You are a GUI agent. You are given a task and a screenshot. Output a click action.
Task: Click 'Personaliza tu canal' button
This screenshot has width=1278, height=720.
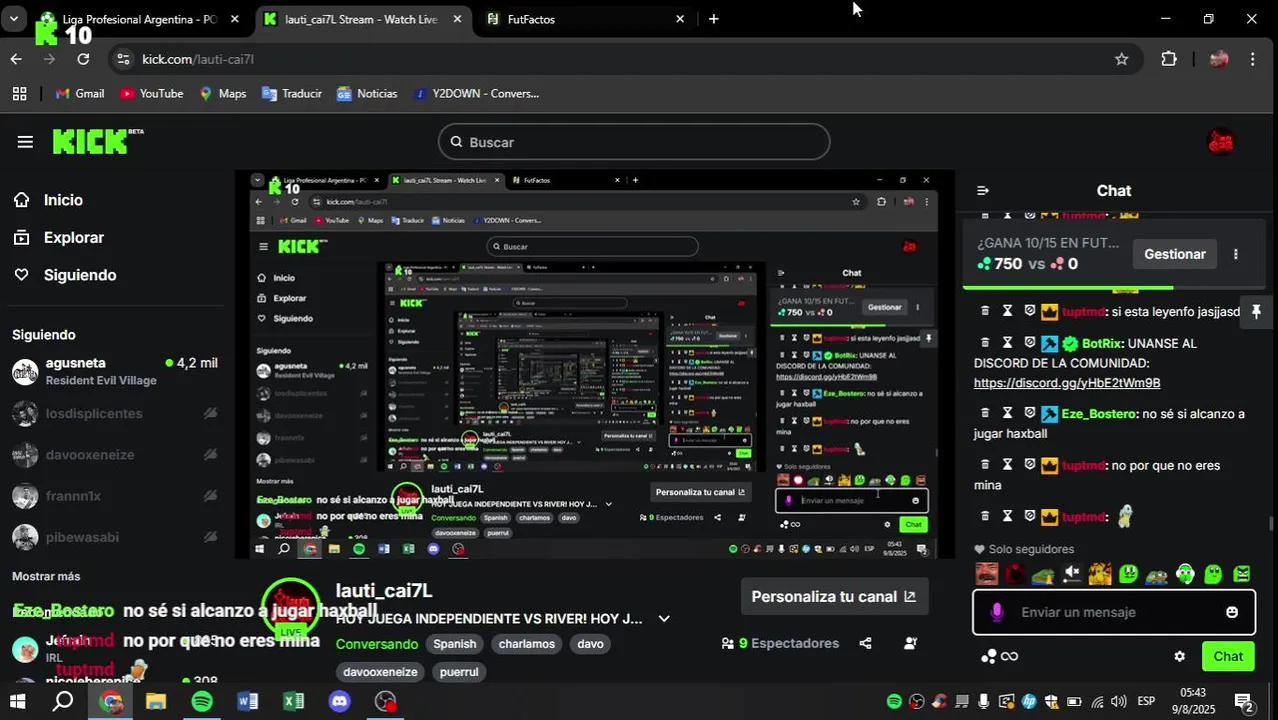834,596
